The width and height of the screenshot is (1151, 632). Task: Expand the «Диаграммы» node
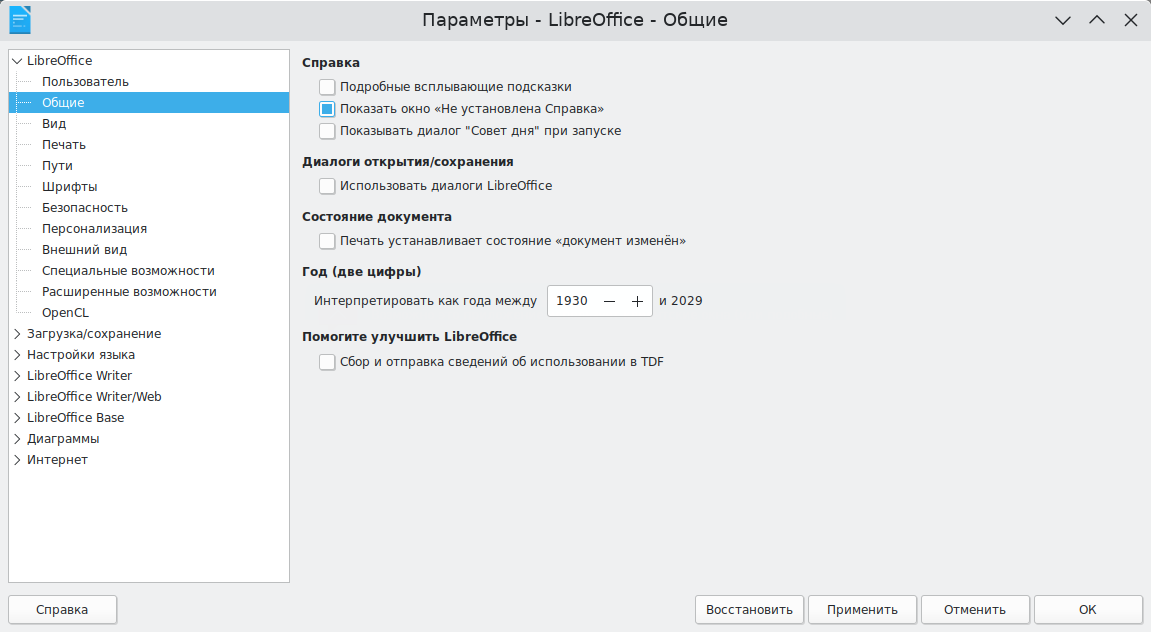[x=17, y=439]
